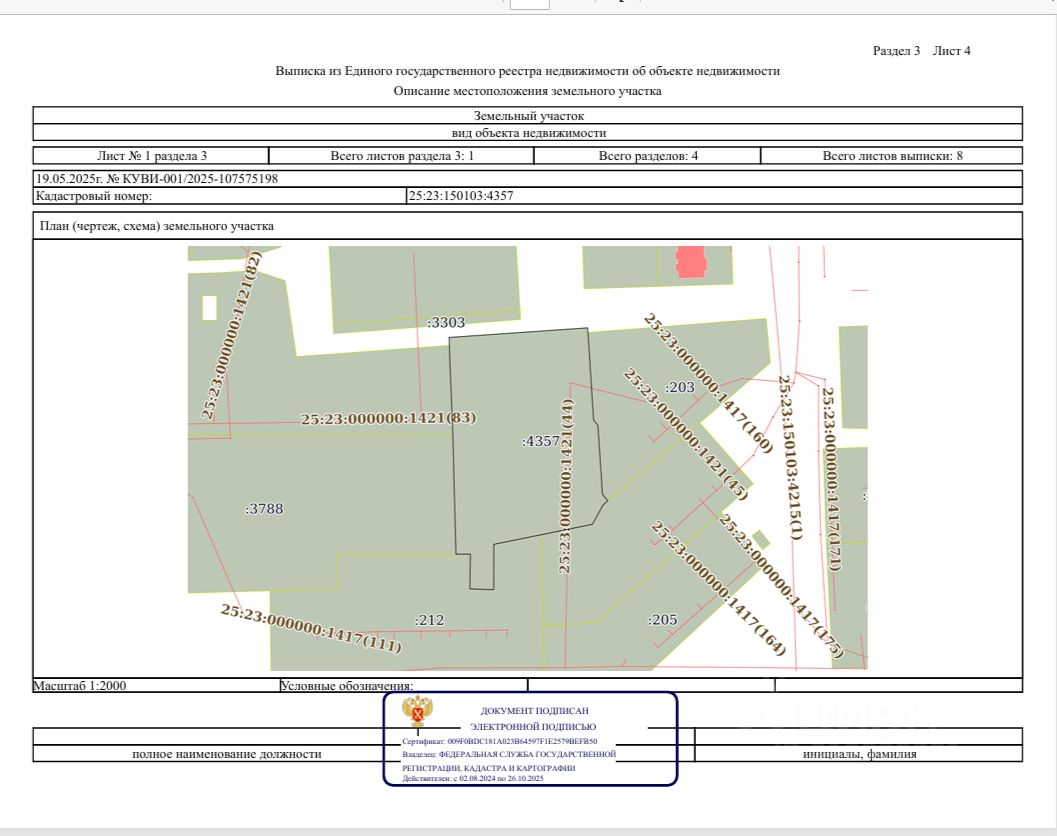Click diagonal map label '25:23:000000:1417(164)'
Image resolution: width=1057 pixels, height=836 pixels.
(718, 589)
